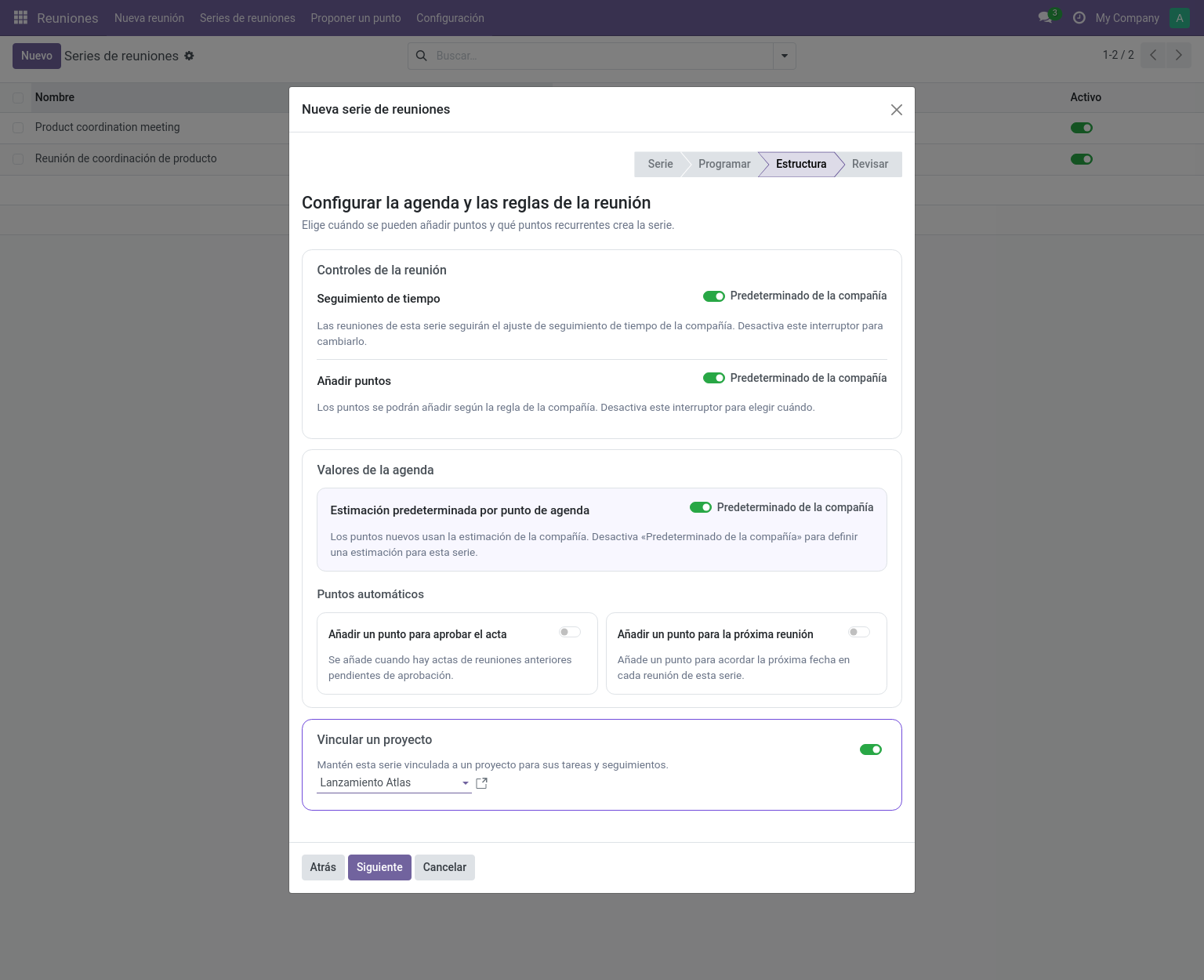This screenshot has width=1204, height=980.
Task: Expand the search options dropdown arrow
Action: click(785, 56)
